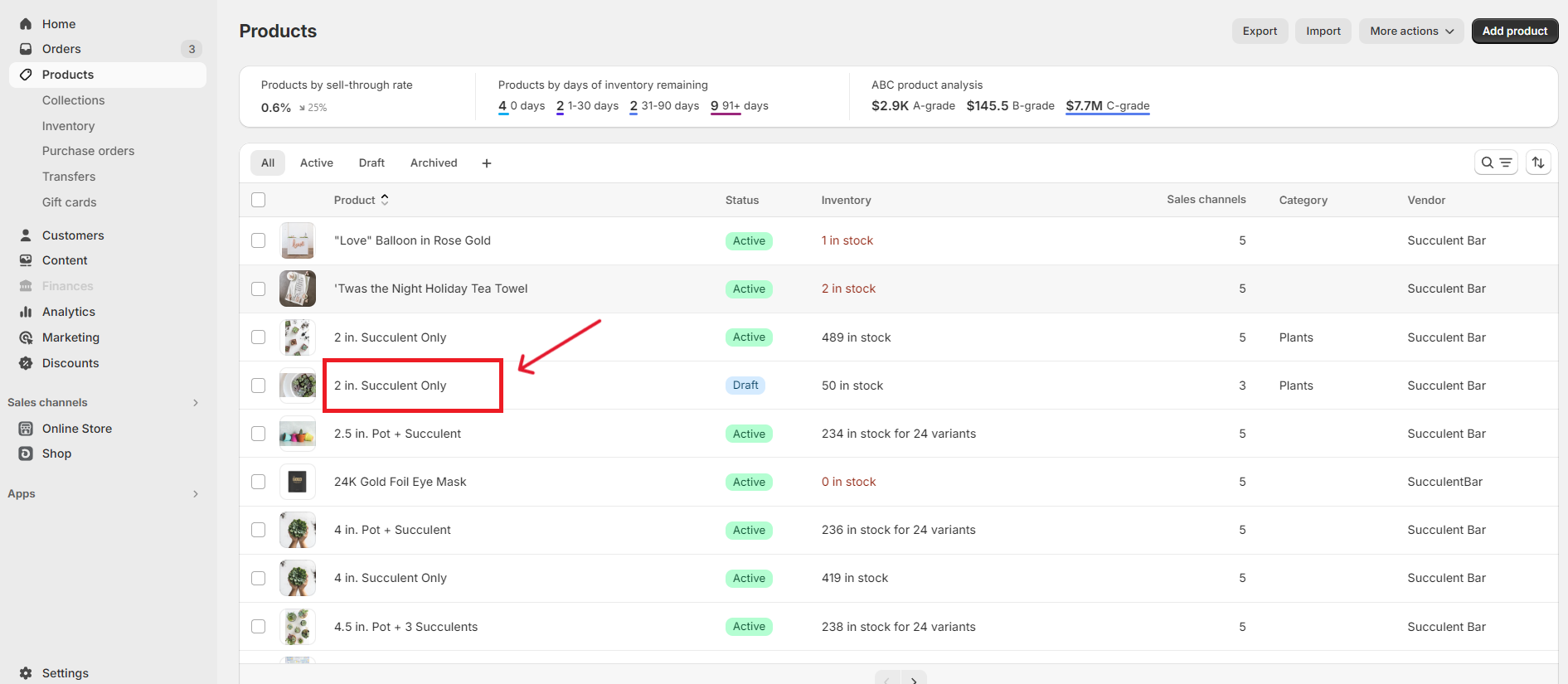Click the Home icon in sidebar
The width and height of the screenshot is (1568, 684).
(x=26, y=24)
